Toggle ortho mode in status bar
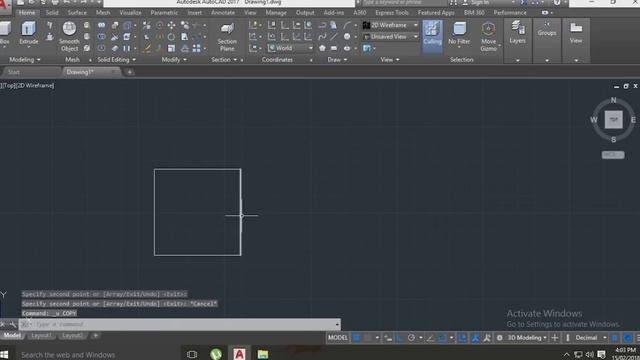The height and width of the screenshot is (360, 640). [x=400, y=338]
